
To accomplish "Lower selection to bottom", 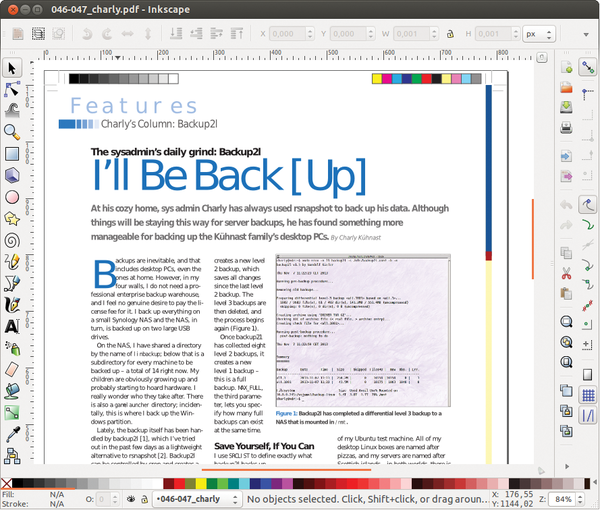I will pos(176,34).
